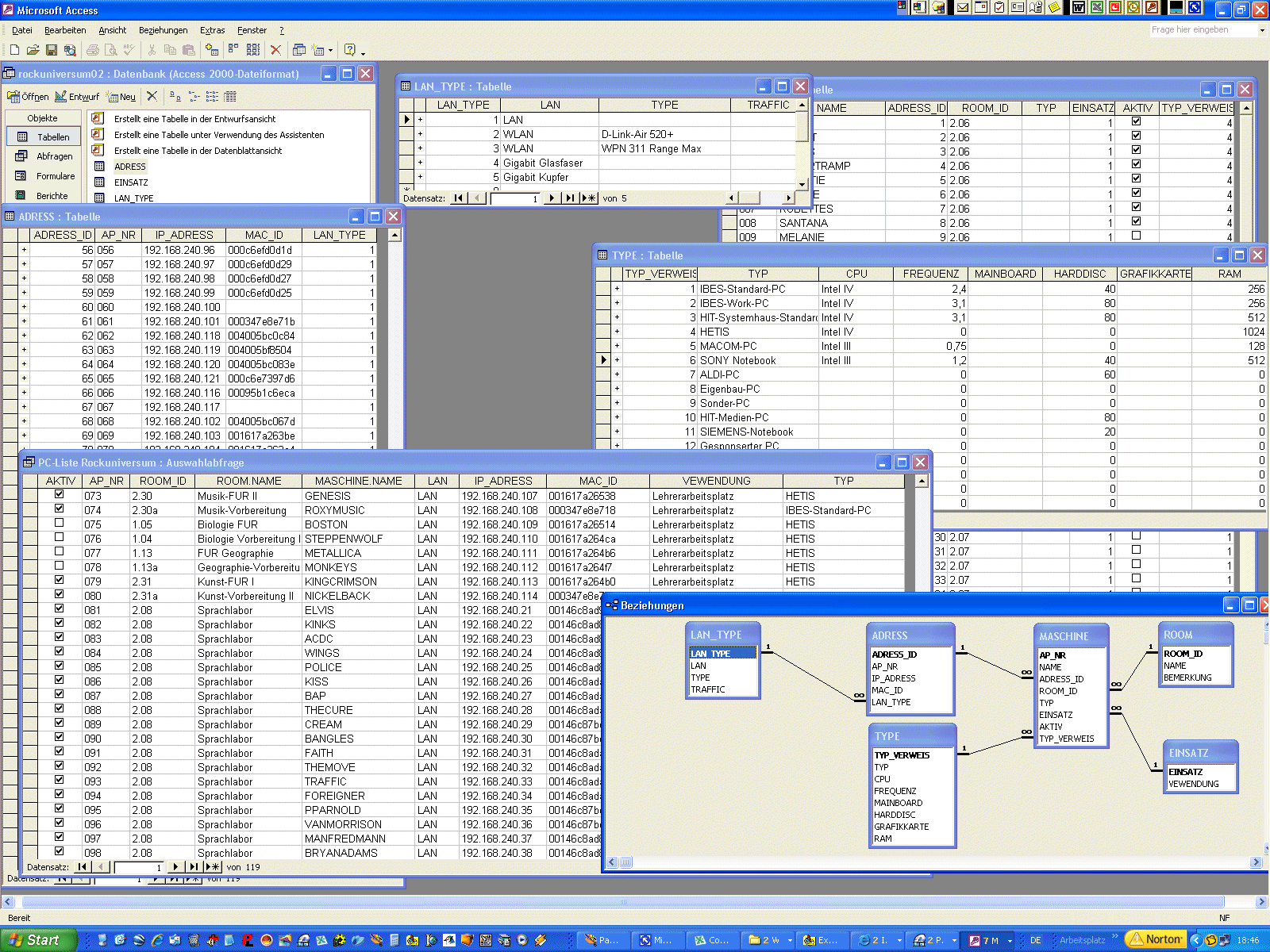Click the file search toolbar icon
The height and width of the screenshot is (952, 1270).
tap(70, 50)
